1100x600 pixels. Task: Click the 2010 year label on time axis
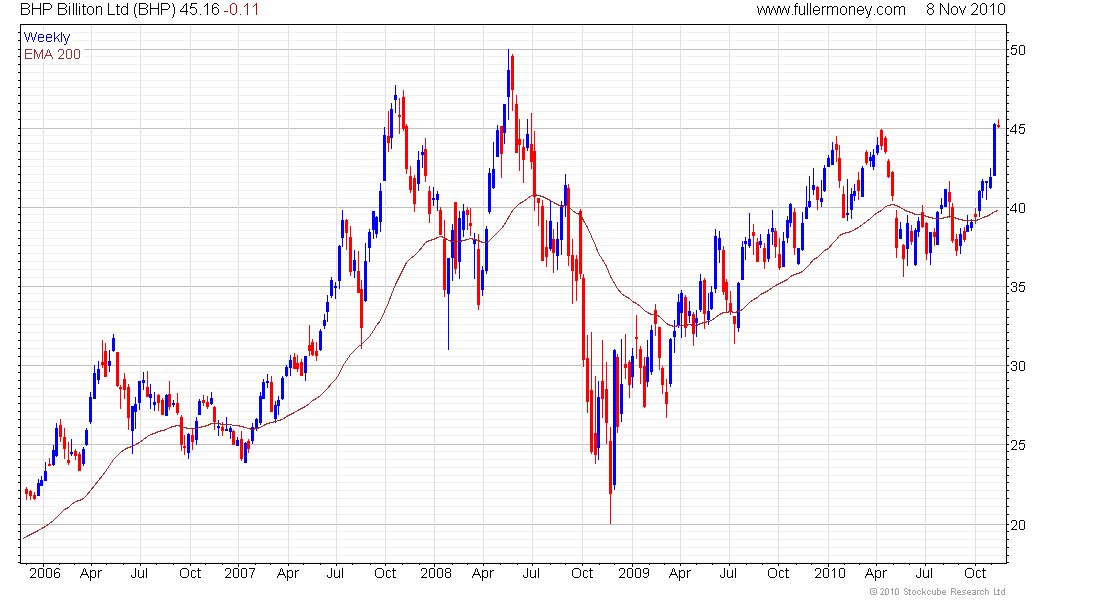[x=830, y=573]
